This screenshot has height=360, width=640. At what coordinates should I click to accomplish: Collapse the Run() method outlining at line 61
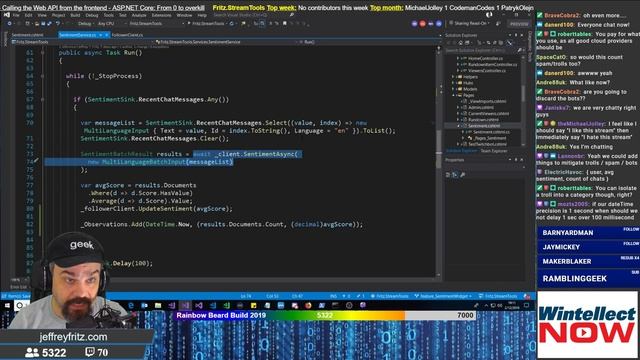coord(42,53)
